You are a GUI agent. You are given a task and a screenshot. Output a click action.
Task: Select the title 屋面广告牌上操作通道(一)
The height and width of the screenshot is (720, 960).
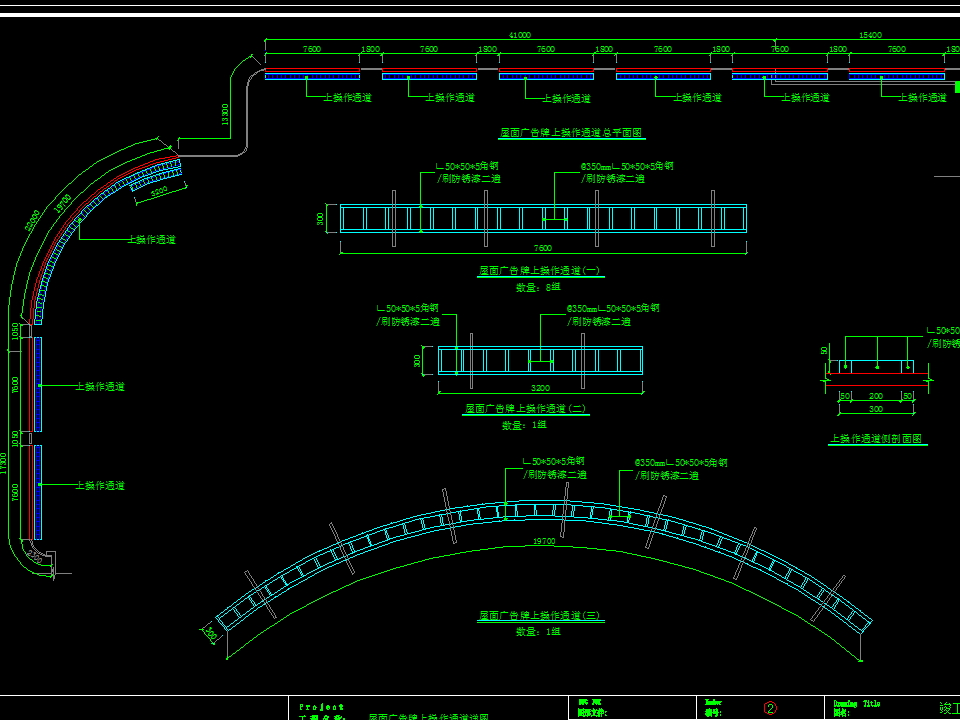tap(541, 271)
